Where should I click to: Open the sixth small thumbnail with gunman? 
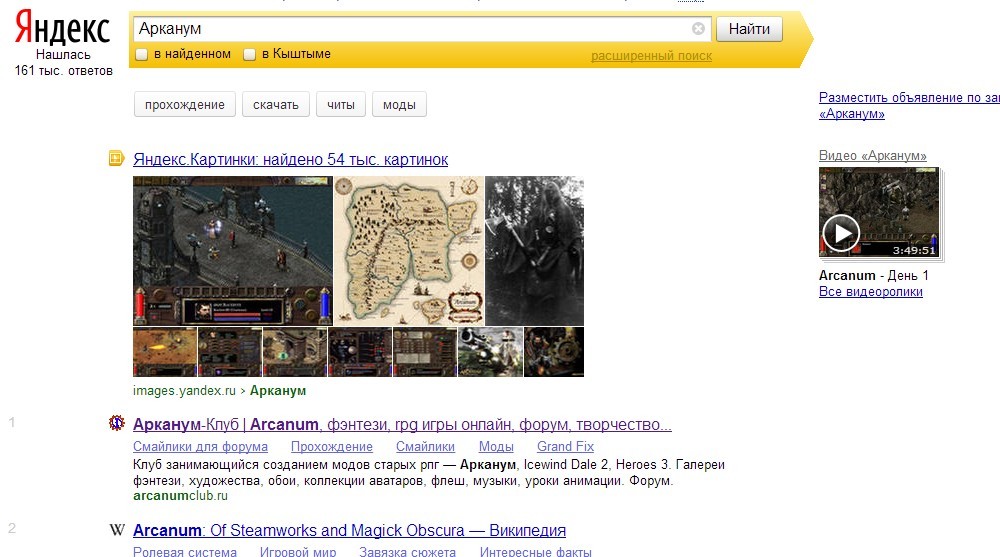tap(490, 352)
